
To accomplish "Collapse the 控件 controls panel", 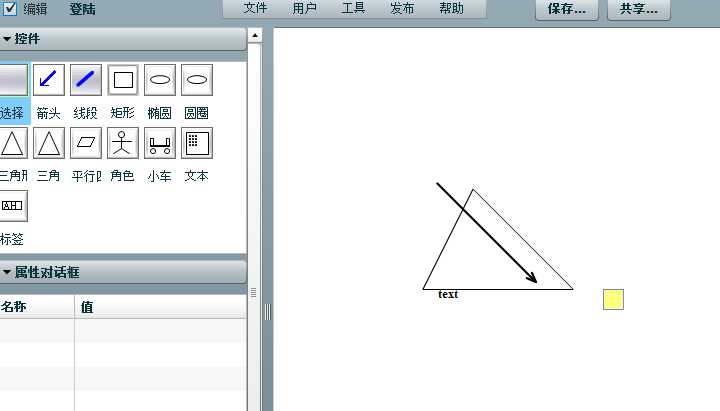I will pyautogui.click(x=7, y=39).
